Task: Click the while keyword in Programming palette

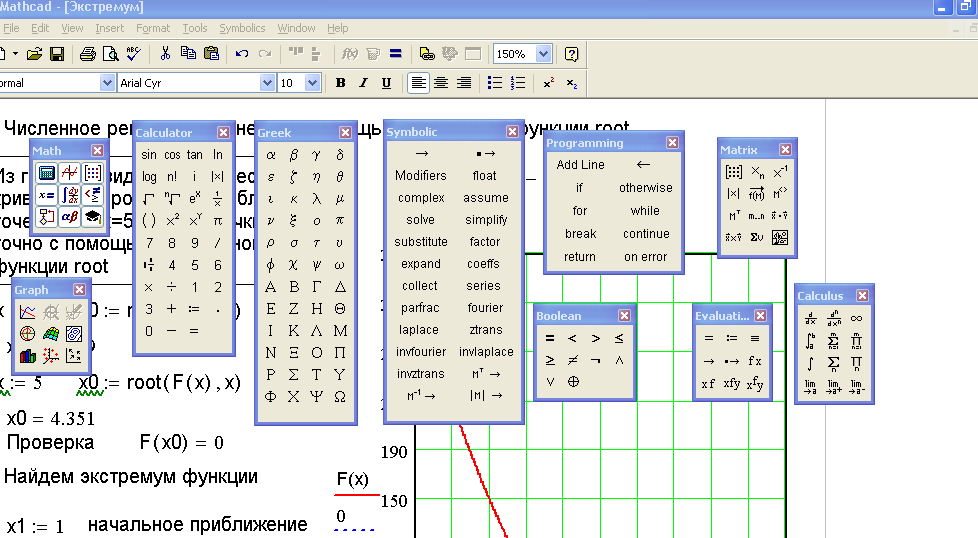Action: [645, 211]
